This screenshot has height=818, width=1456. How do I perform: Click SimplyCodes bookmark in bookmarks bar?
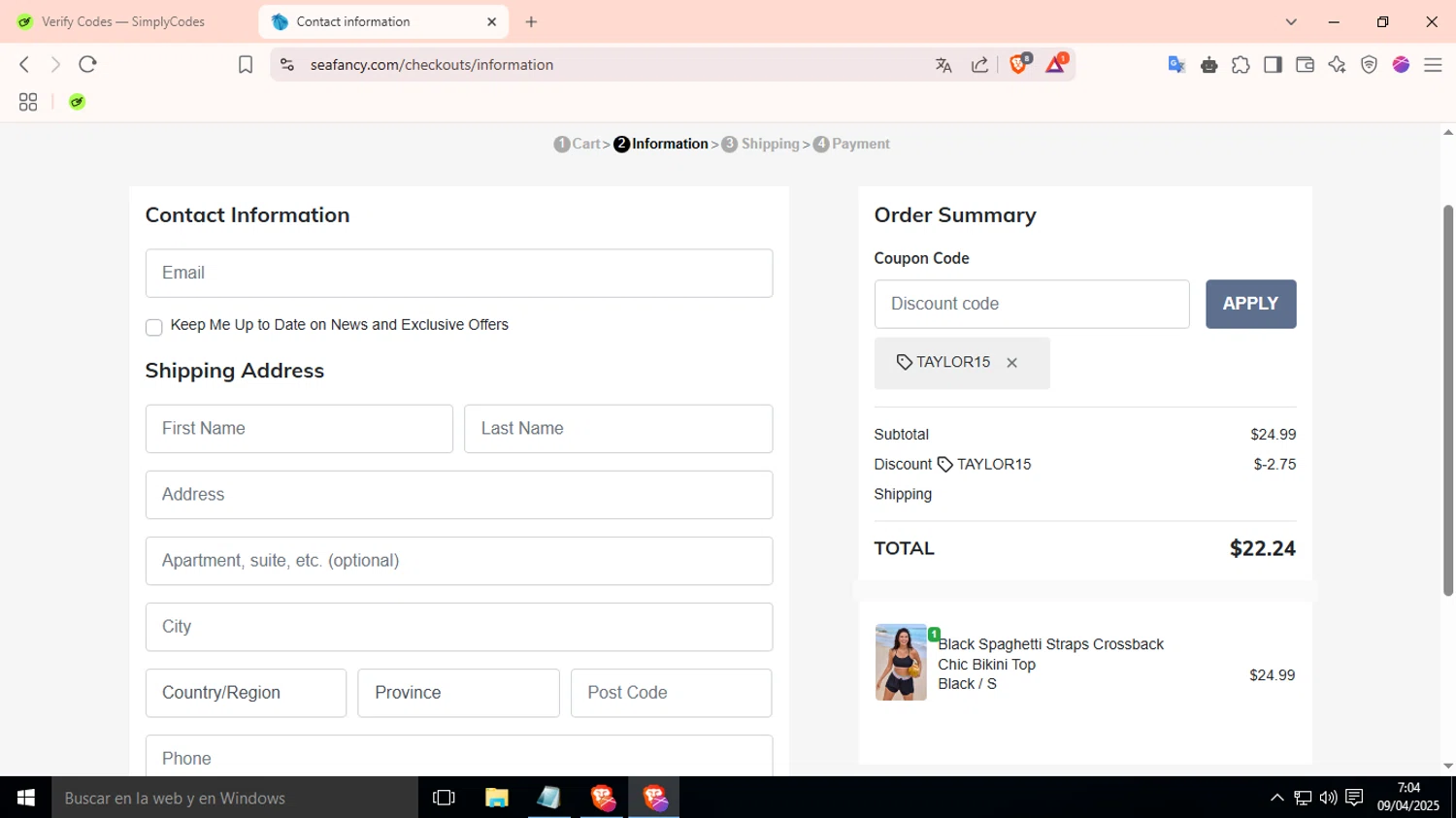click(78, 102)
